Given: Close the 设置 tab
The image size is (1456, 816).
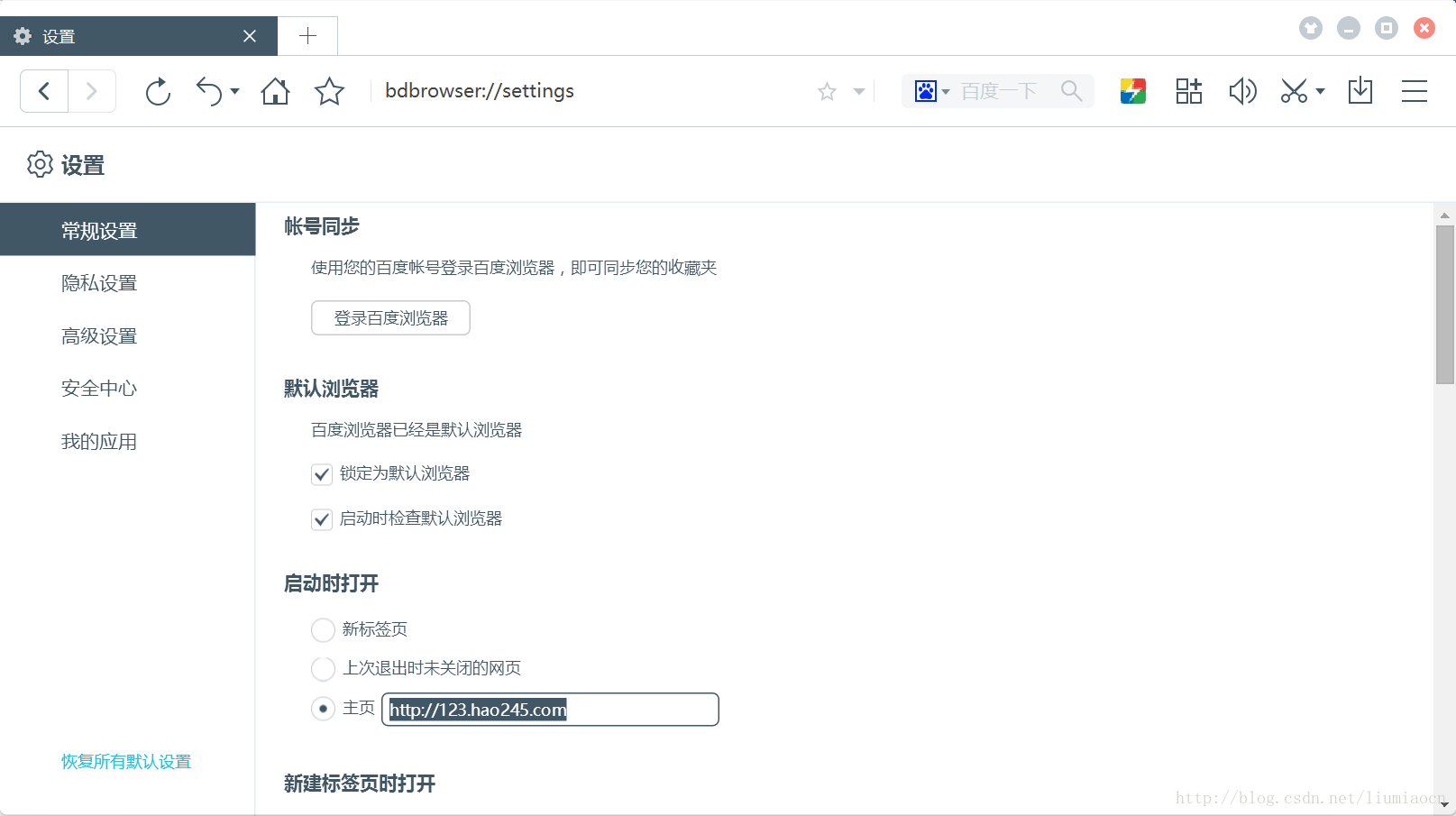Looking at the screenshot, I should point(250,36).
